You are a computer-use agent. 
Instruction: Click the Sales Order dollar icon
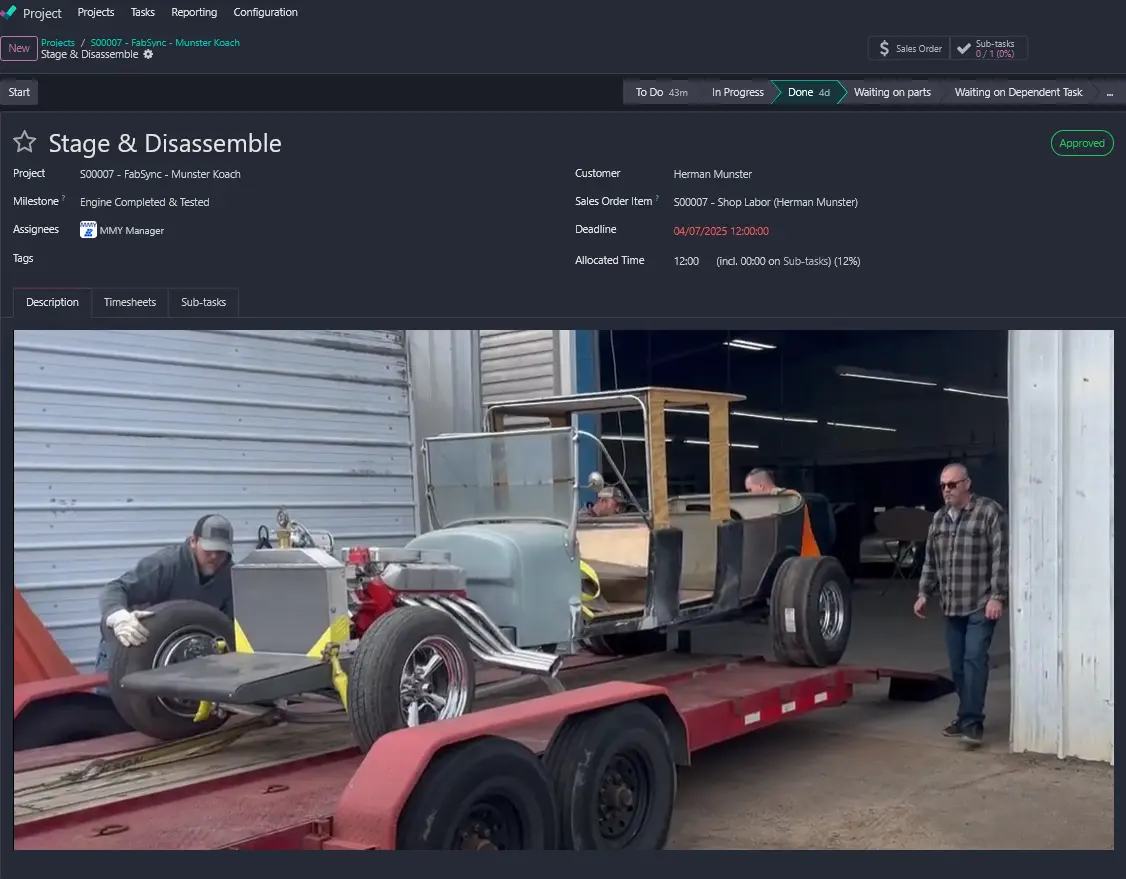coord(884,49)
